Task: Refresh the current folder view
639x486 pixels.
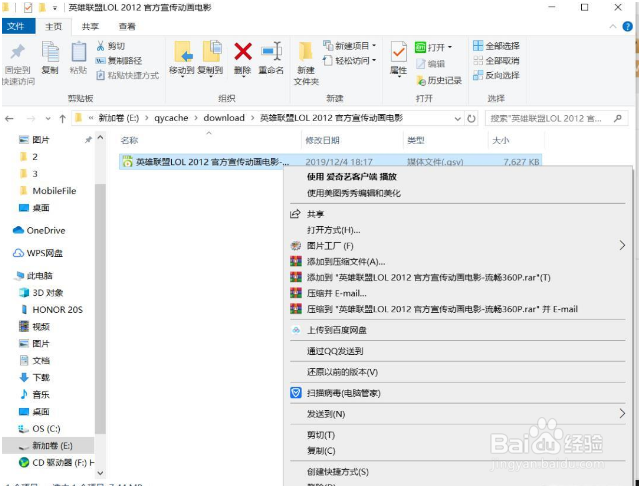Action: pos(472,119)
